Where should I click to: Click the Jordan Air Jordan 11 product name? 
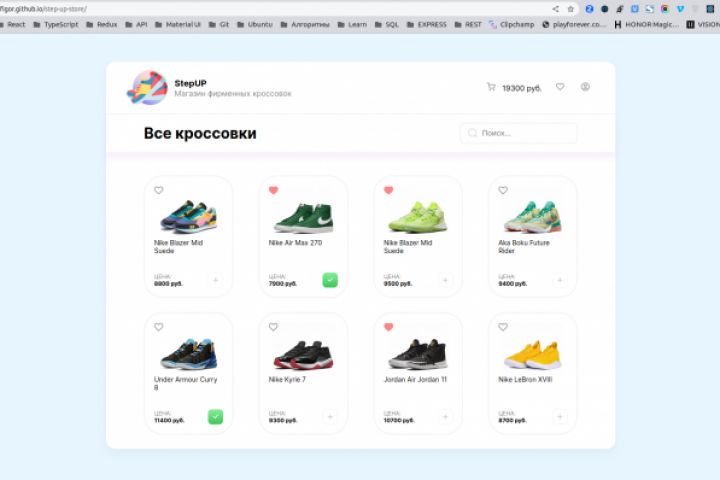(x=415, y=379)
